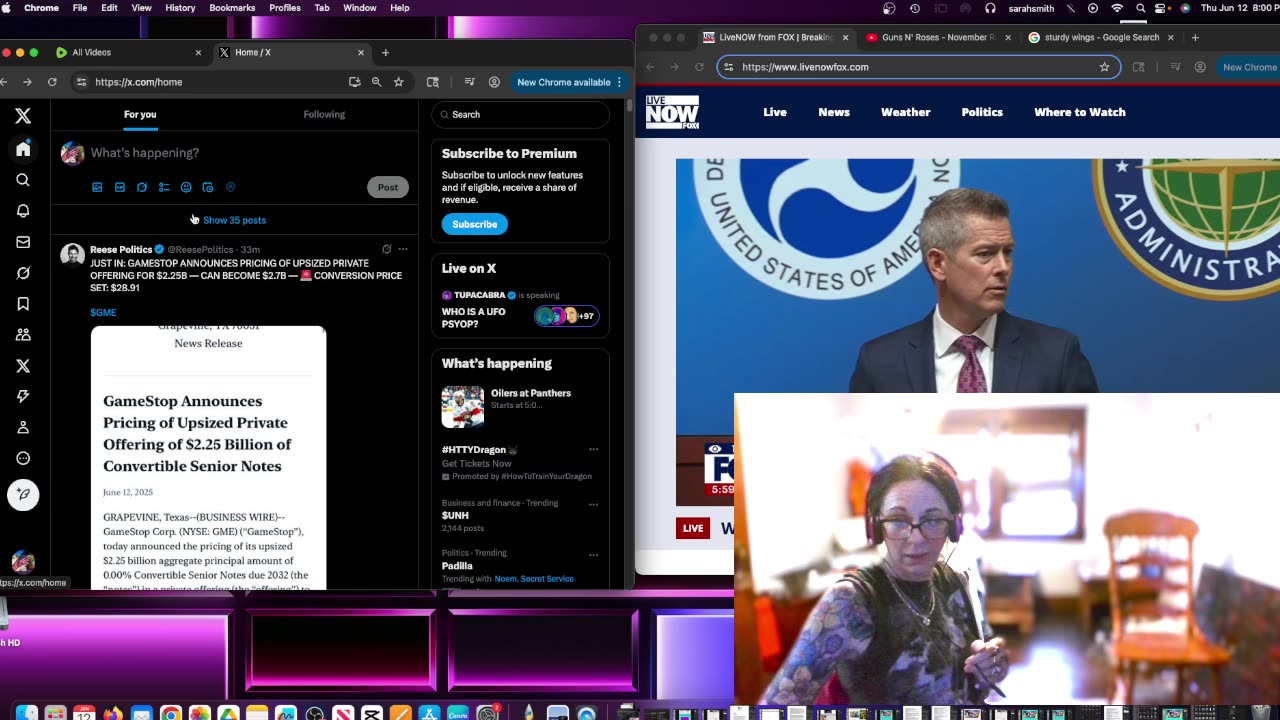Show 35 new posts
Viewport: 1280px width, 720px height.
pos(234,220)
